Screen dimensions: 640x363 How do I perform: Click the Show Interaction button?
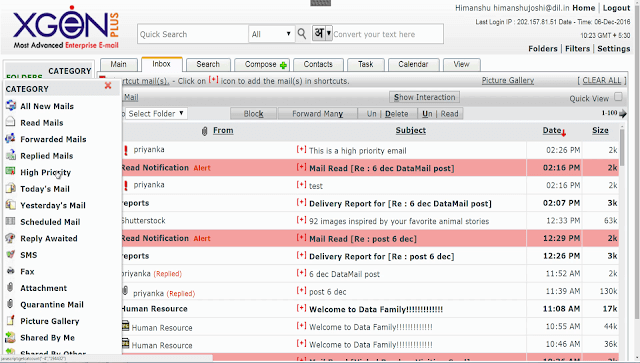click(424, 97)
